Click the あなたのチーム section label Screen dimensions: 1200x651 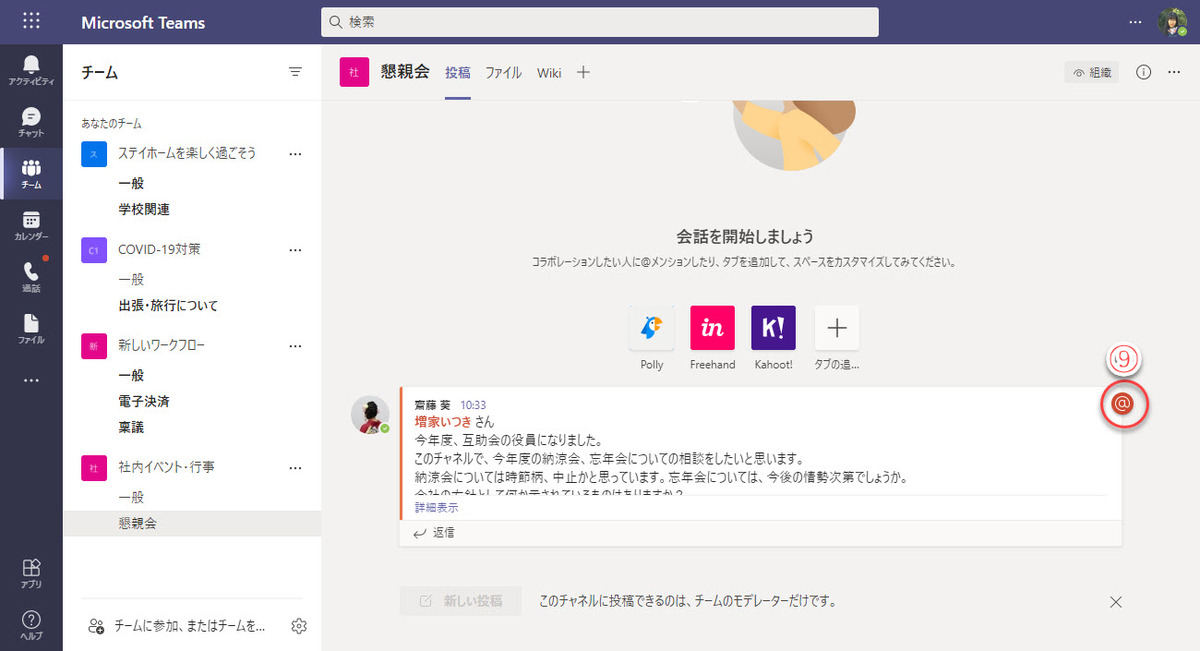[x=111, y=124]
